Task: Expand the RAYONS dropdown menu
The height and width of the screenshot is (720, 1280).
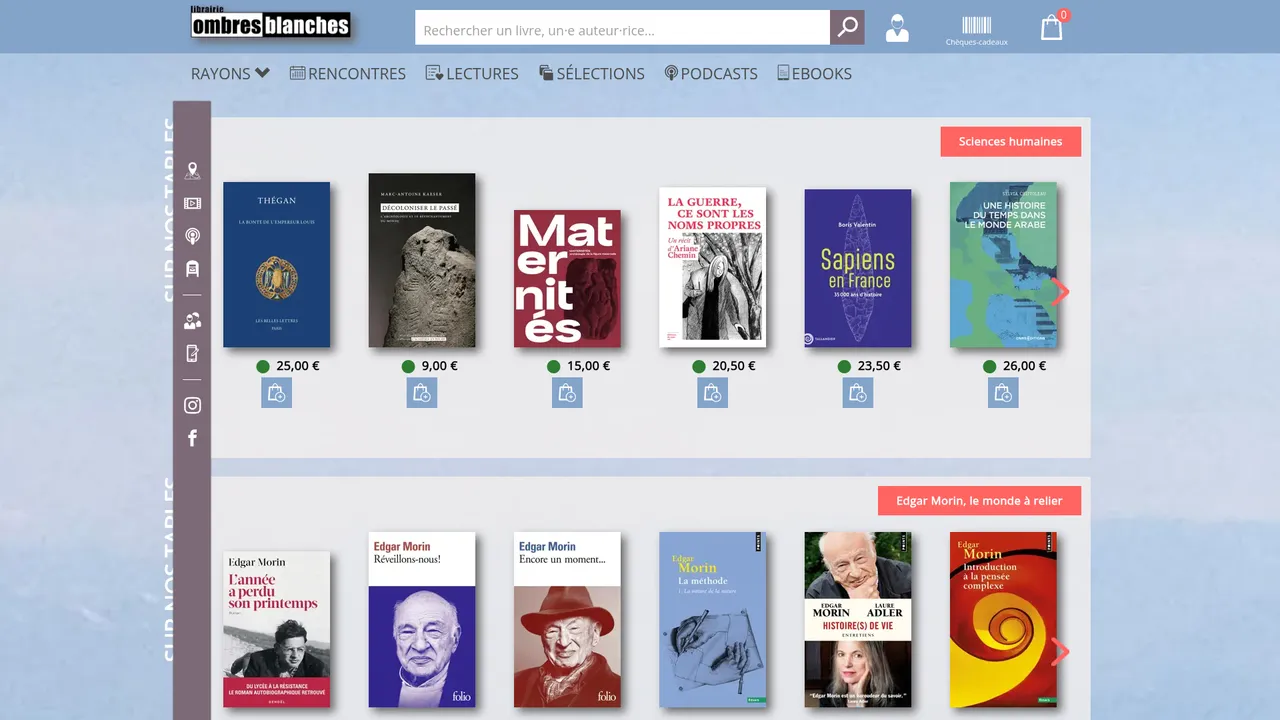Action: [x=230, y=73]
